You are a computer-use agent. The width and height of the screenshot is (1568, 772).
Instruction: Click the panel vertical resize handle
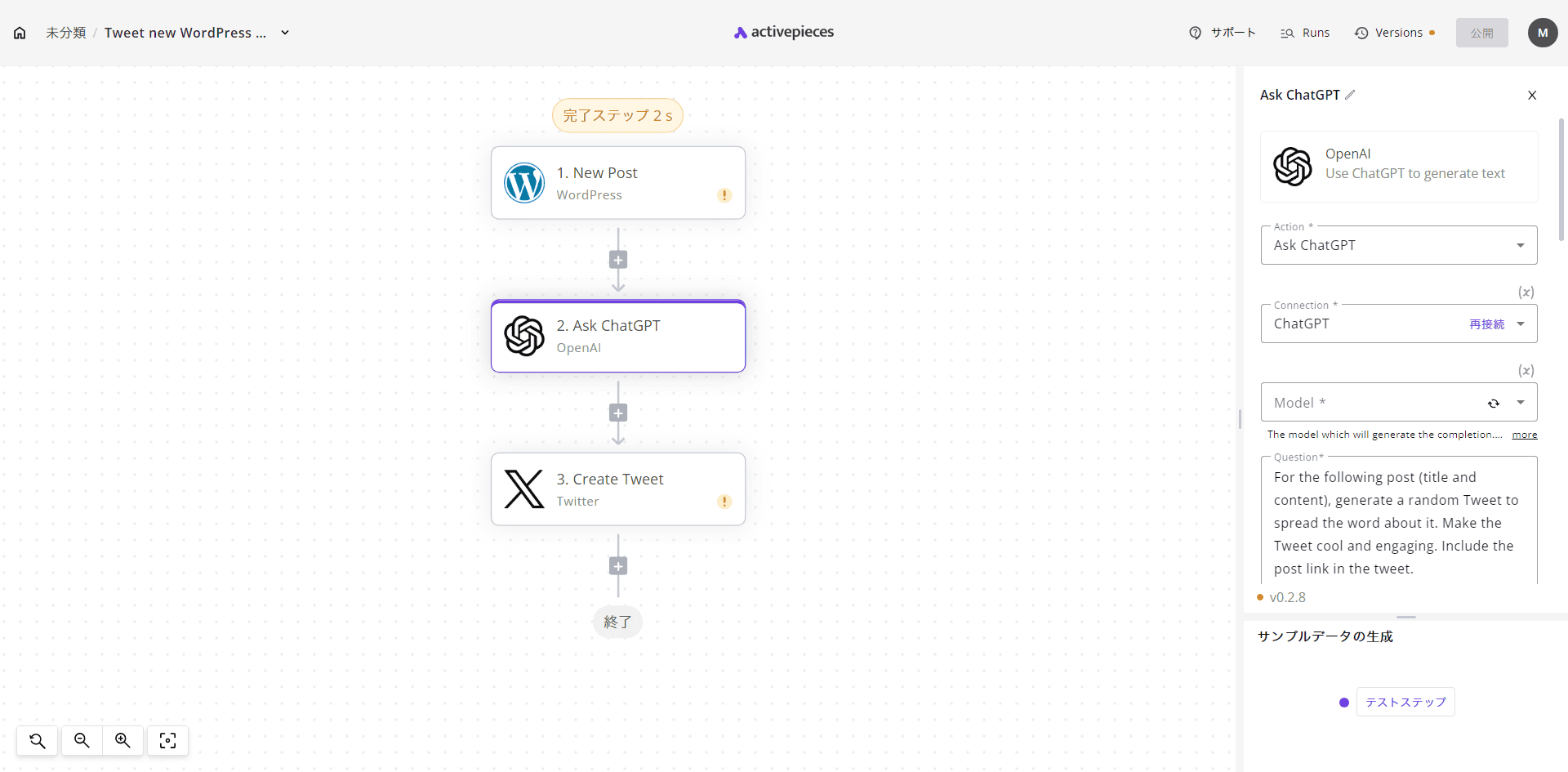[x=1240, y=419]
